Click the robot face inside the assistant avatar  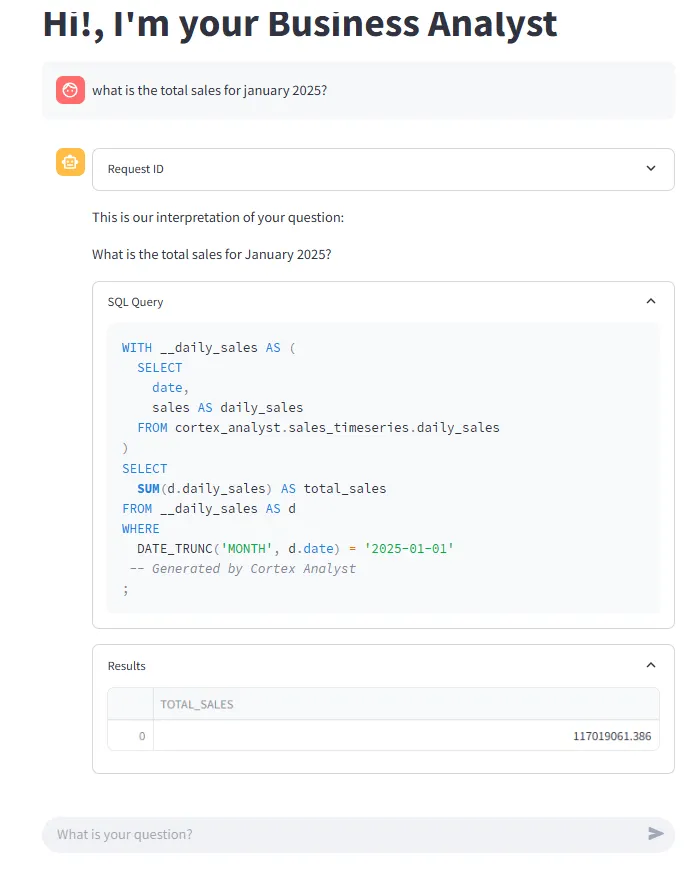[x=69, y=162]
